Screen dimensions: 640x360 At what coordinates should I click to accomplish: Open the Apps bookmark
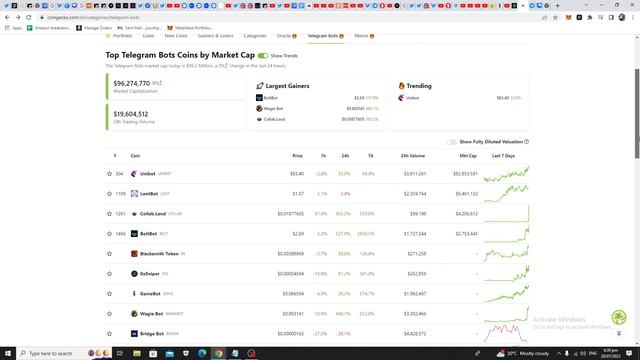point(13,28)
